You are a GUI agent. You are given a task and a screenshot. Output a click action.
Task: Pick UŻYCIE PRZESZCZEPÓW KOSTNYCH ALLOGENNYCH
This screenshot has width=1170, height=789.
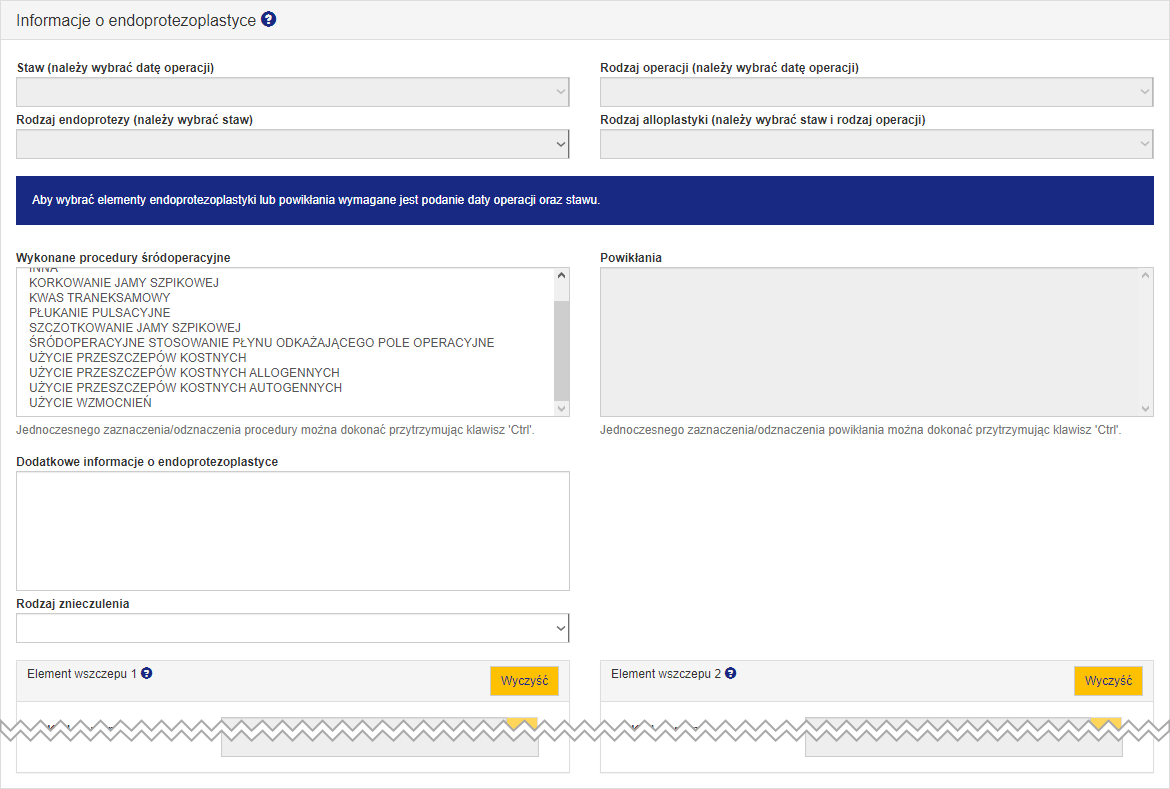(184, 373)
